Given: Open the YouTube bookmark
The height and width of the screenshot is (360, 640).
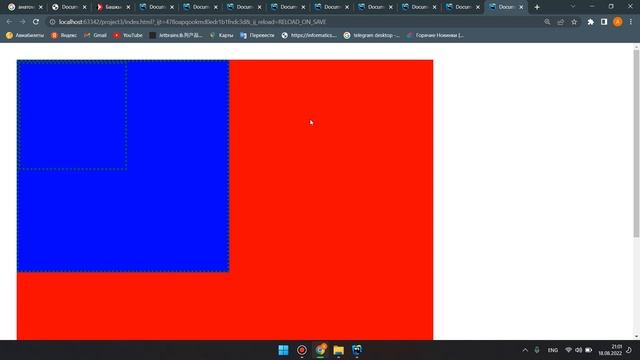Looking at the screenshot, I should coord(128,36).
